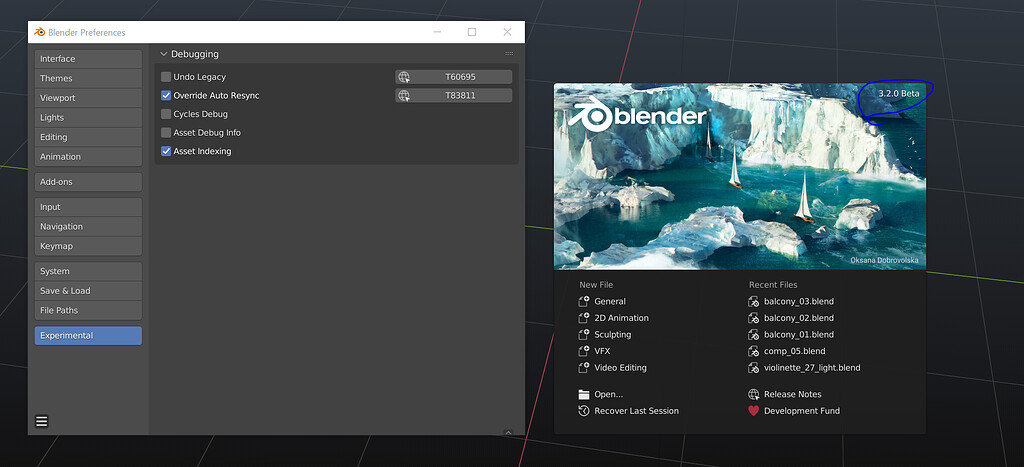Enable the Cycles Debug checkbox
The width and height of the screenshot is (1024, 467).
tap(166, 114)
